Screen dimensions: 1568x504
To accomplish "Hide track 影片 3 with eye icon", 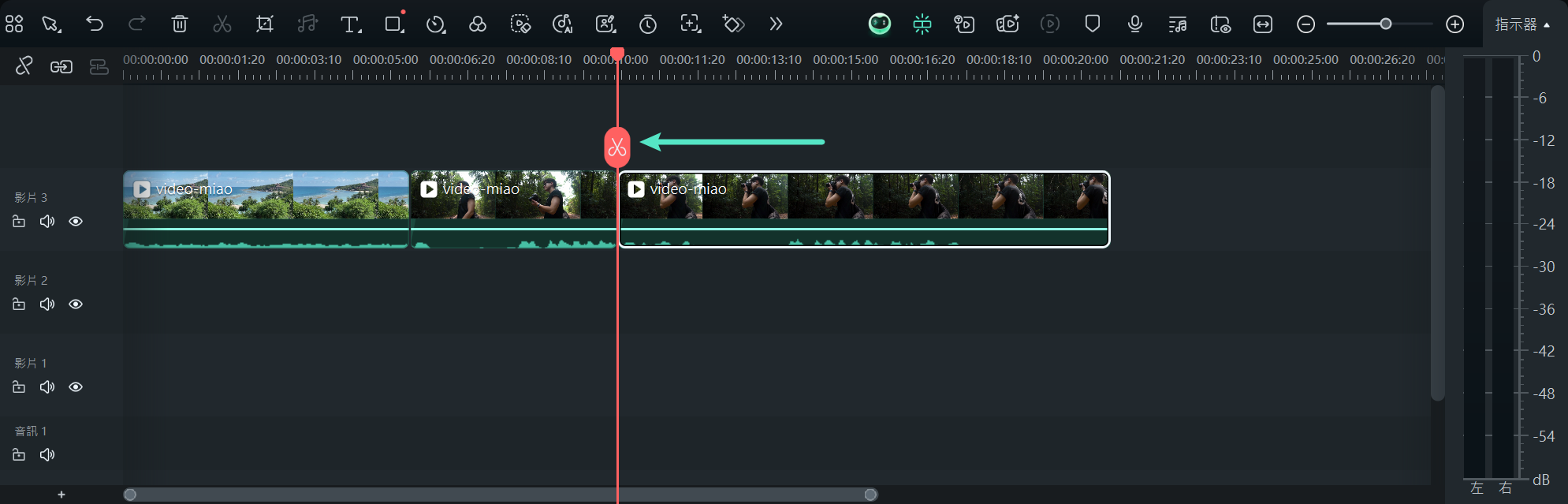I will tap(76, 222).
